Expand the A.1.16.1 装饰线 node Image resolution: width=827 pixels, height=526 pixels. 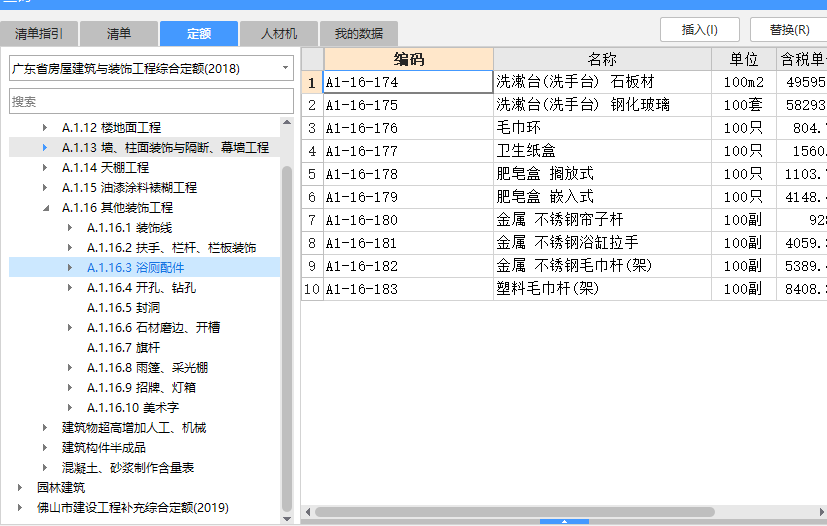pos(70,228)
